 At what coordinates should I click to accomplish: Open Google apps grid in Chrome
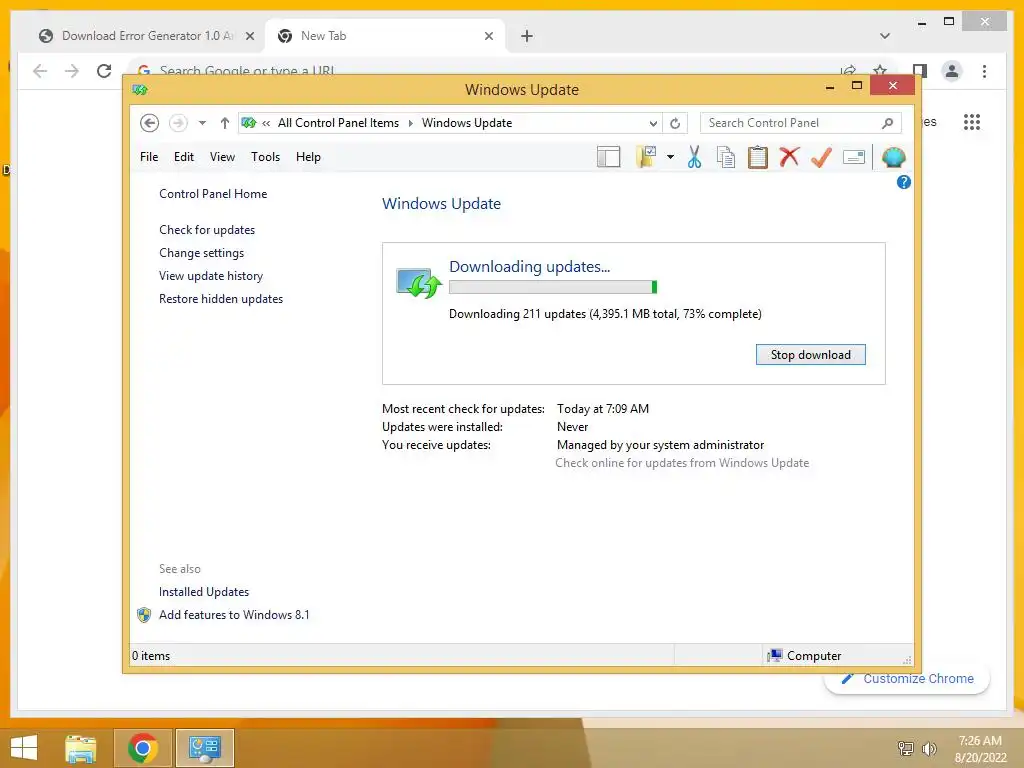coord(972,122)
